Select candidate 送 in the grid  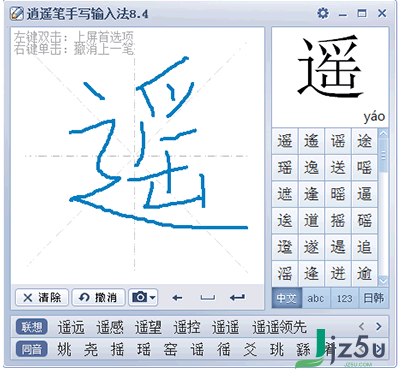[x=338, y=168]
